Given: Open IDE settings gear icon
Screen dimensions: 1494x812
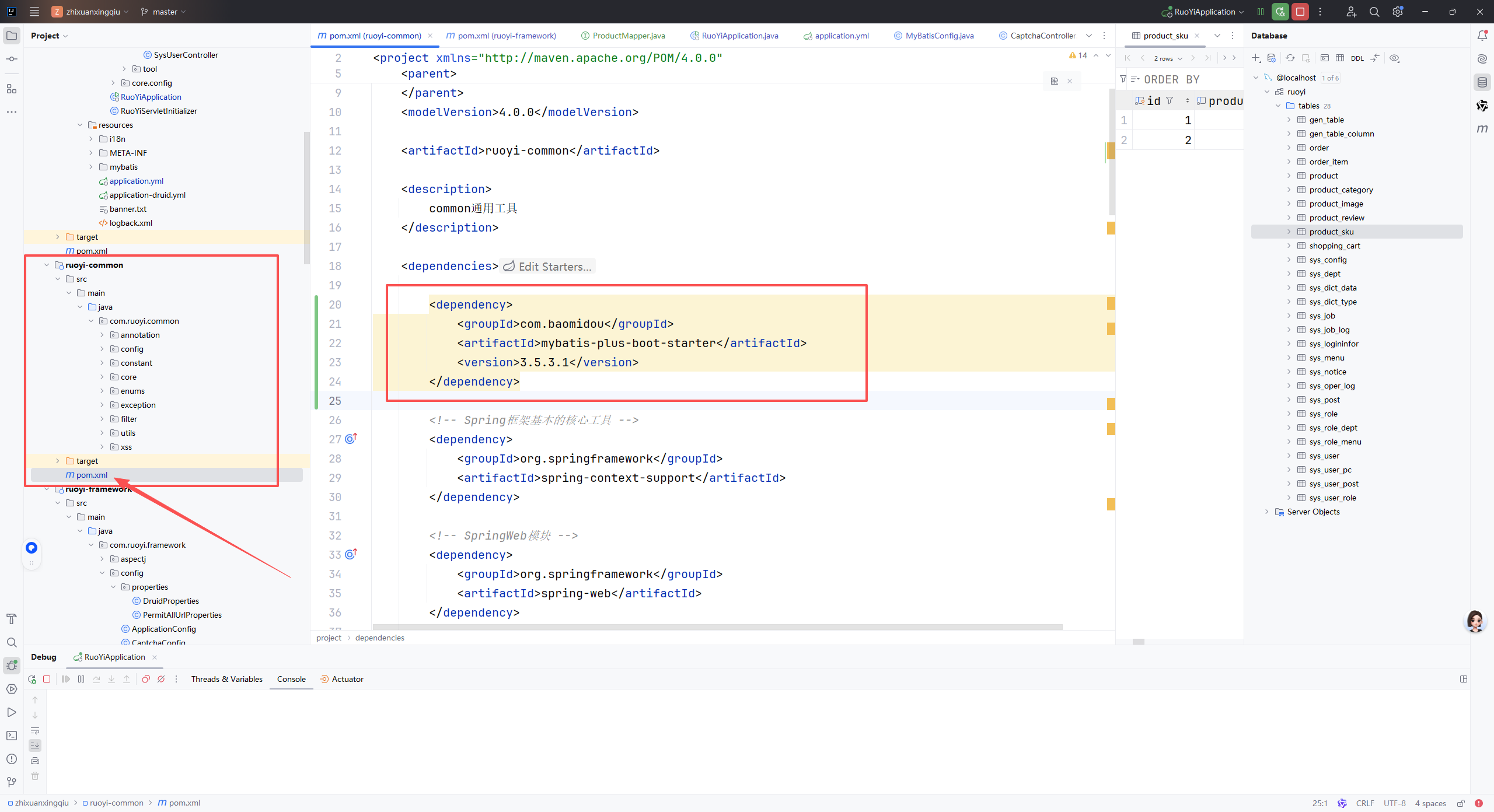Looking at the screenshot, I should [x=1397, y=12].
